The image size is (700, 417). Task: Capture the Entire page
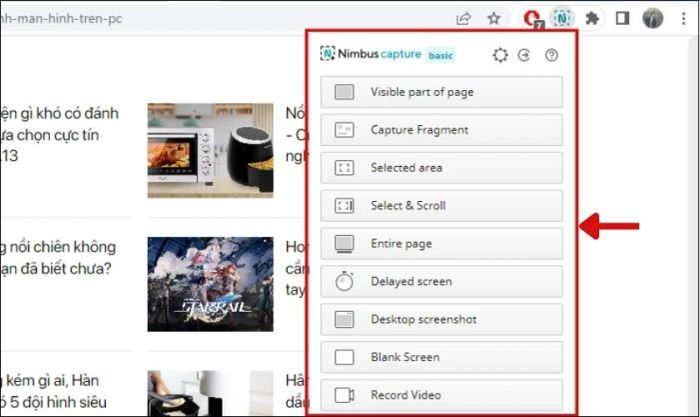coord(442,244)
